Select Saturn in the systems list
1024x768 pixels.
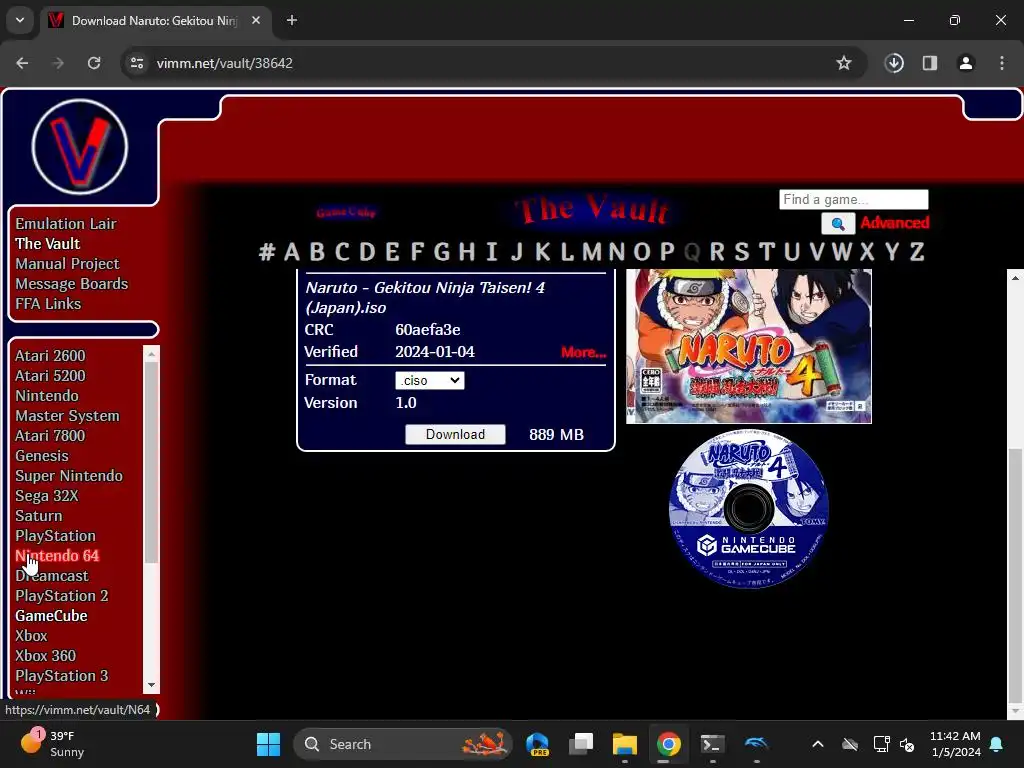(x=39, y=516)
